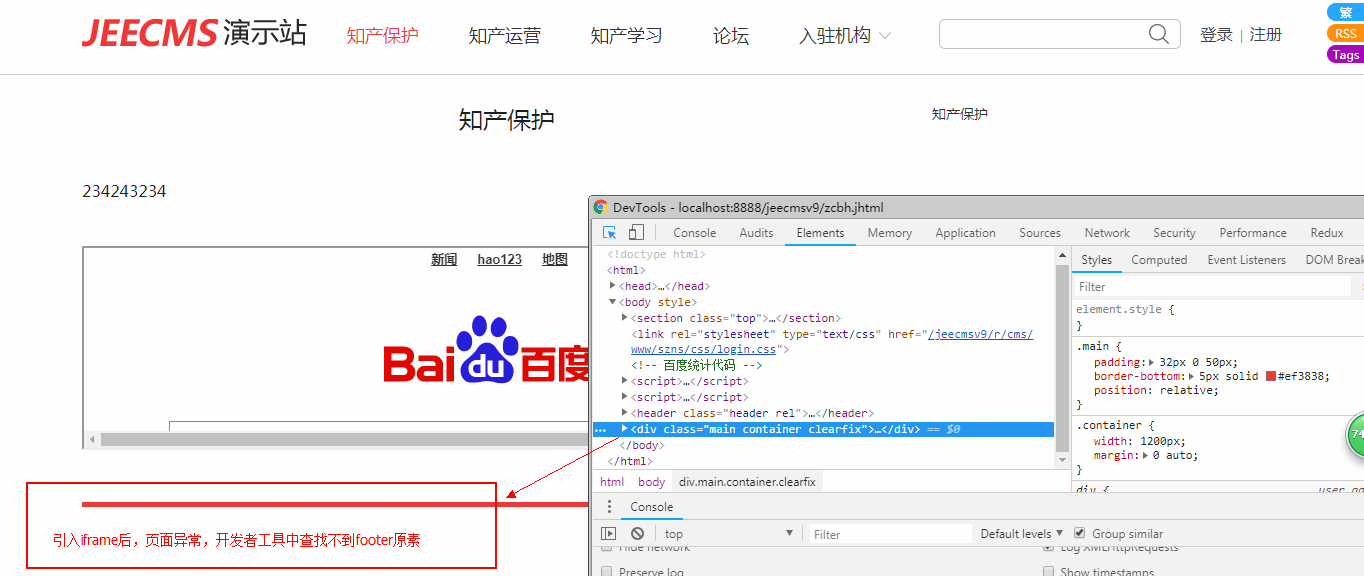
Task: Expand the section class="top" node
Action: coord(625,318)
